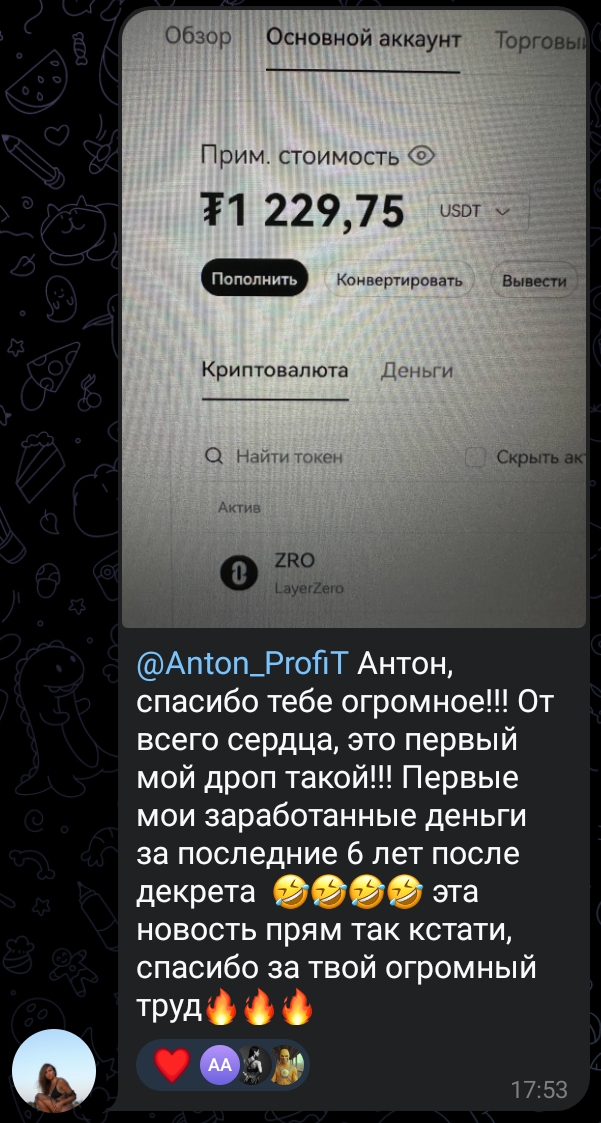
Task: Click the magnifier search icon
Action: click(213, 456)
